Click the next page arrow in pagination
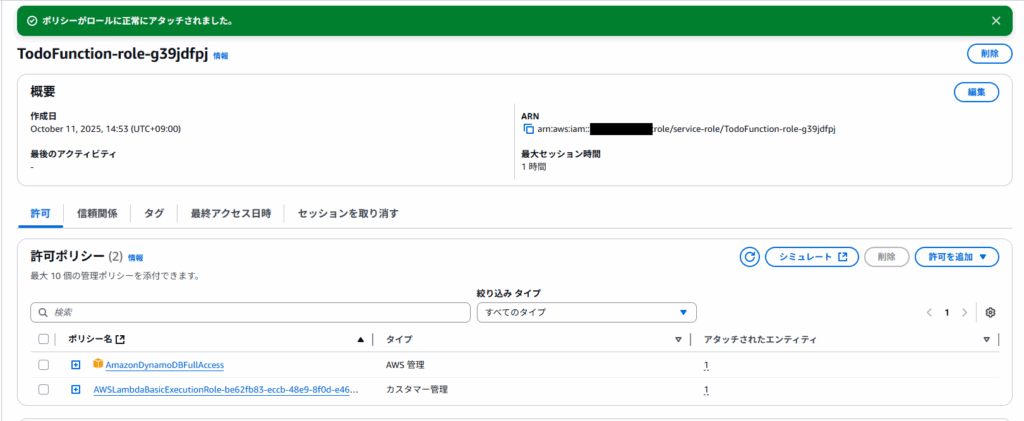This screenshot has width=1024, height=421. pos(964,312)
